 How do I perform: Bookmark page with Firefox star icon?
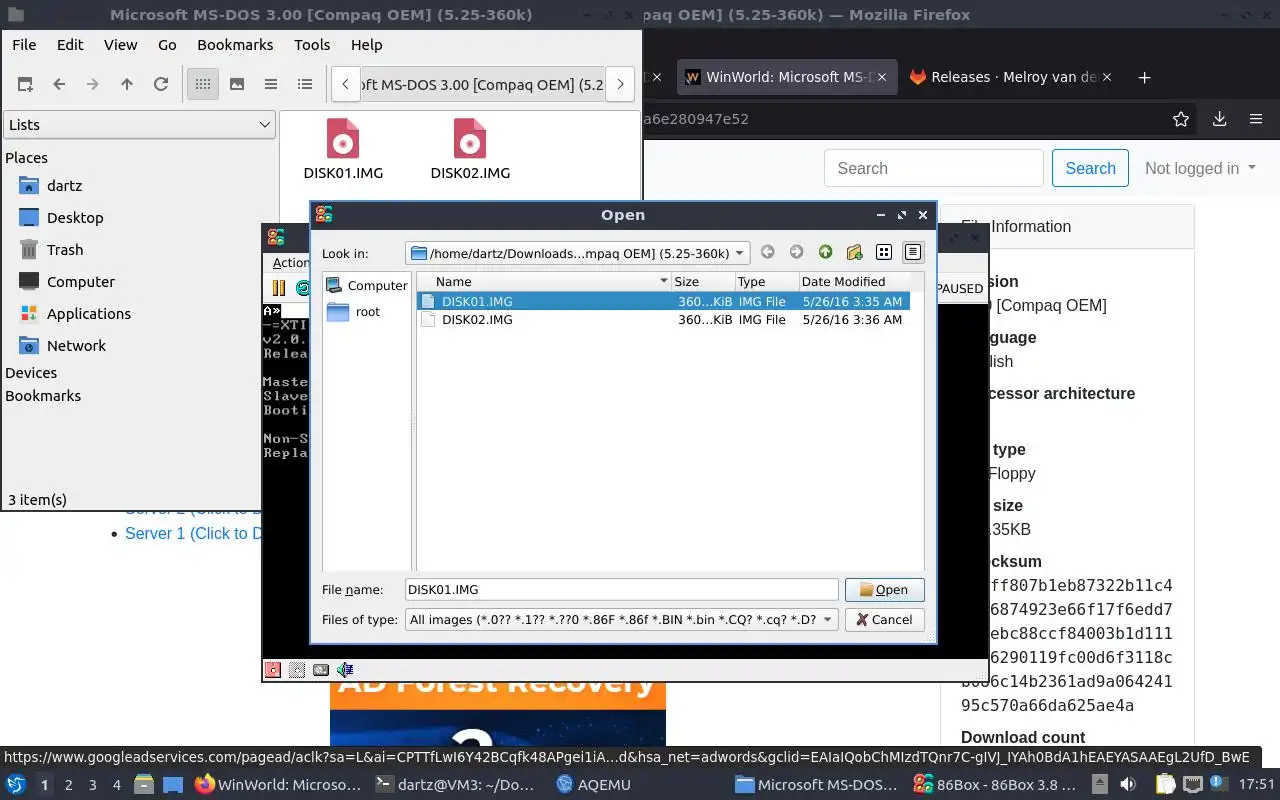pos(1181,119)
